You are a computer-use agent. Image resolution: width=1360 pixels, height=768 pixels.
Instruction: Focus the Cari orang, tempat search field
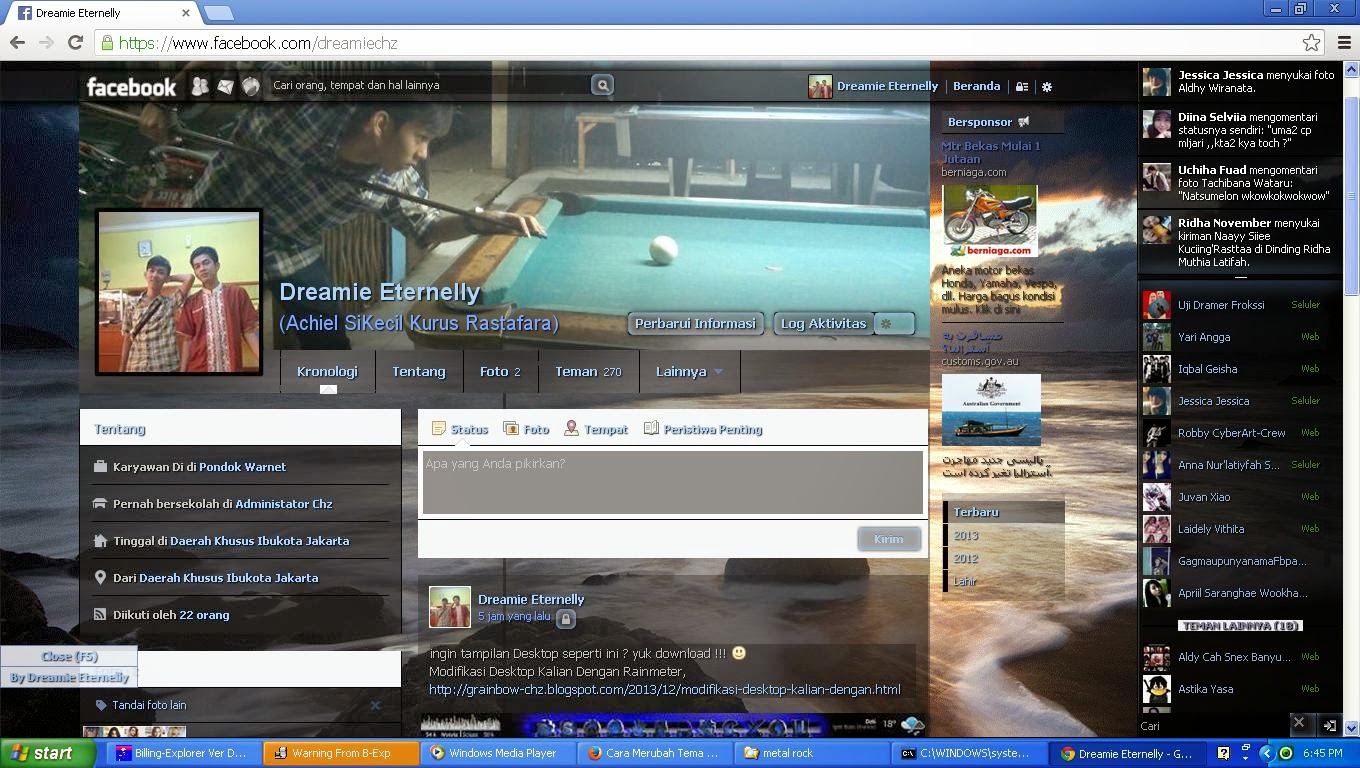pyautogui.click(x=430, y=85)
